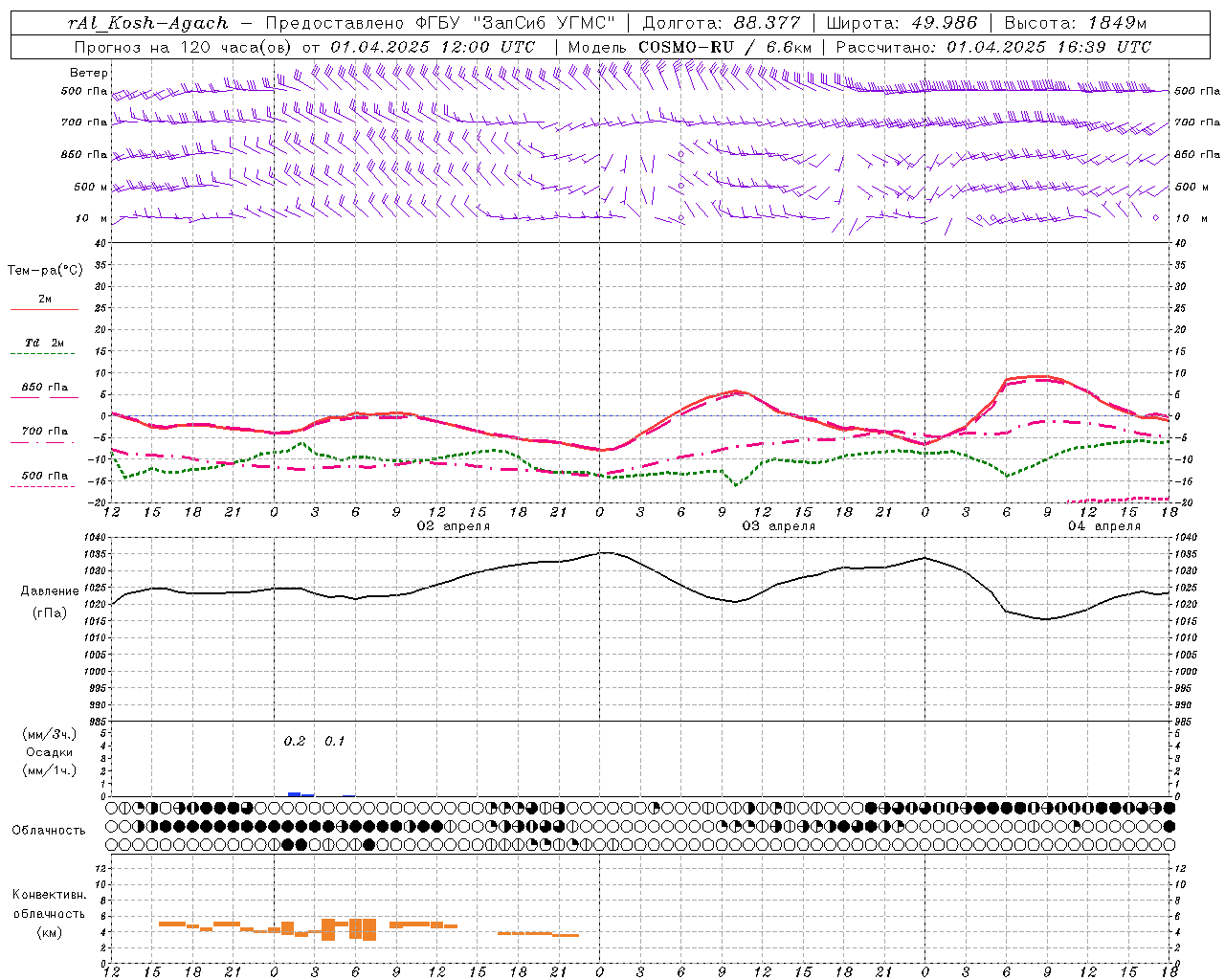Select the (км) convective cloud unit label
Screen dimensions: 1225x980
tap(49, 933)
